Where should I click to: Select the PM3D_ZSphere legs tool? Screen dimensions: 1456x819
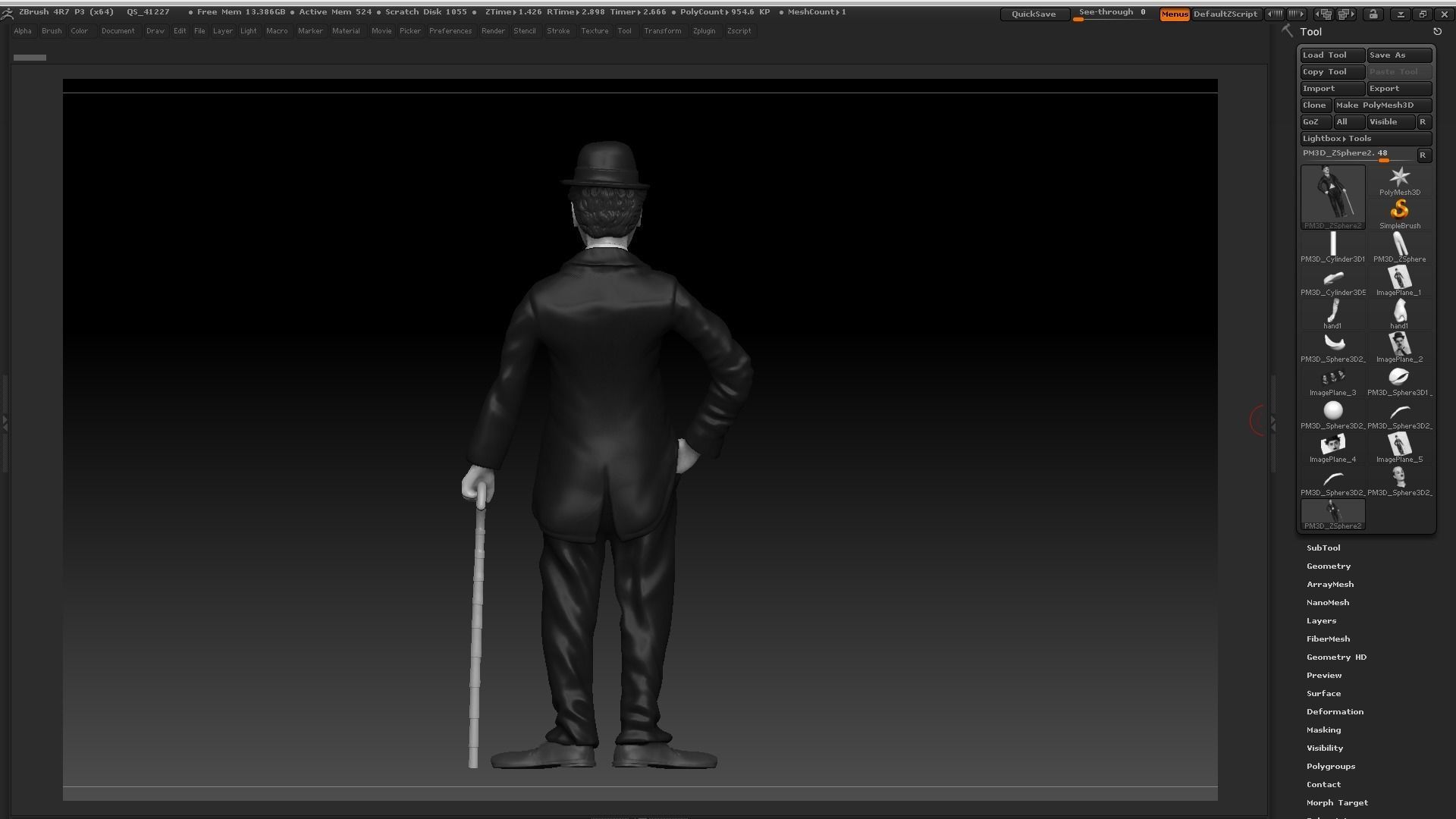pos(1399,248)
